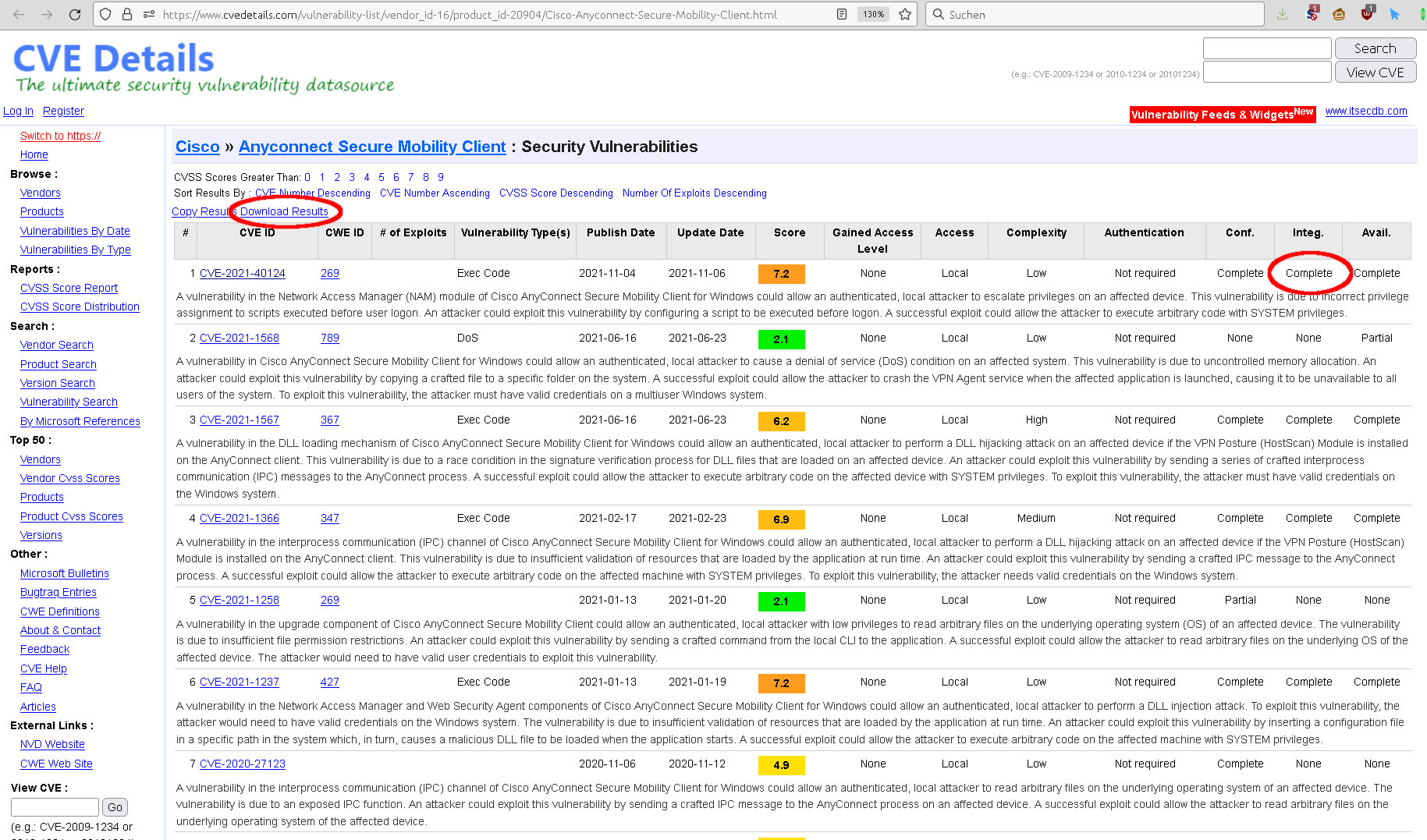Open CWE ID 789 link

click(330, 338)
